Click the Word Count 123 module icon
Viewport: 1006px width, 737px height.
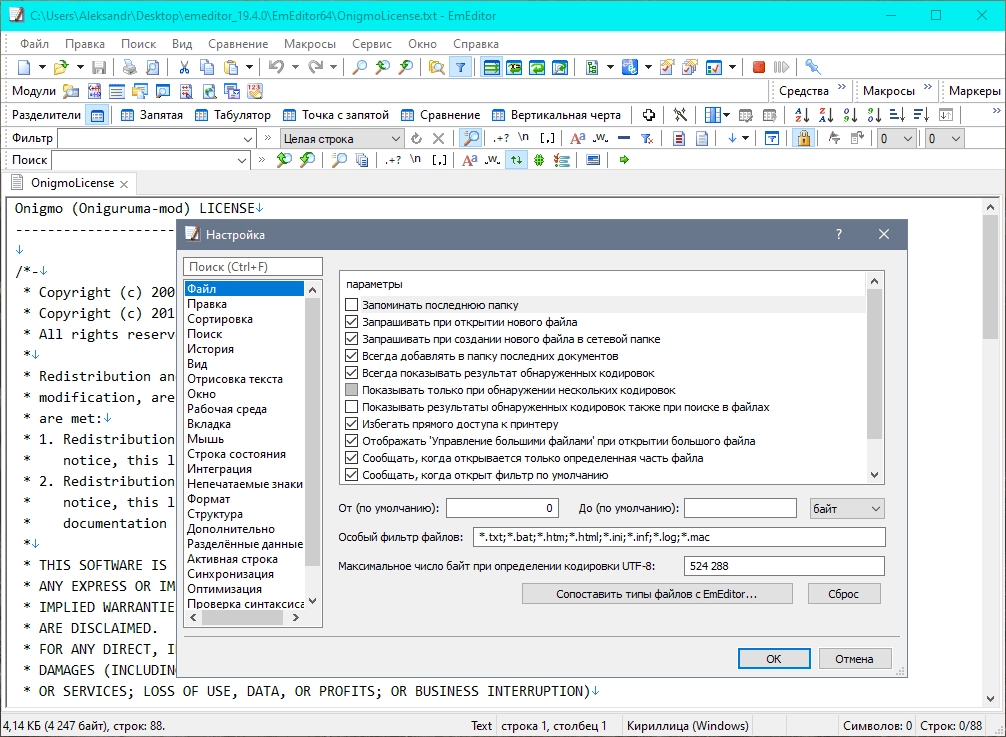click(x=255, y=91)
